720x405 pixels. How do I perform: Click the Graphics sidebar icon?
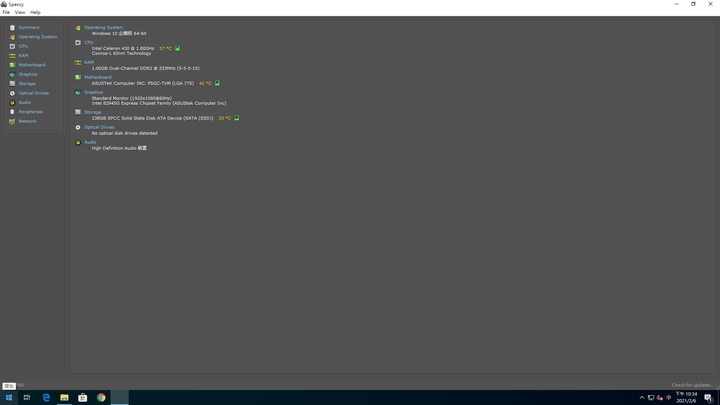coord(12,74)
